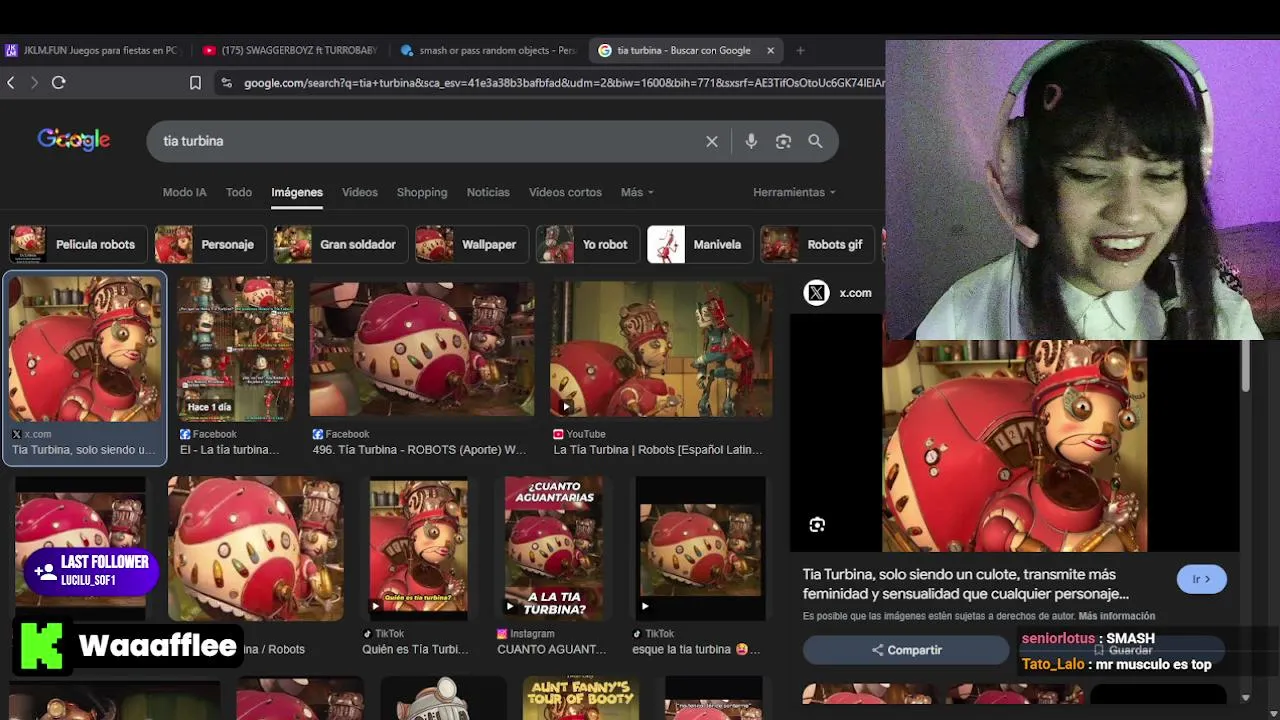Click the x.com source name in preview
Screen dimensions: 1280x720
[855, 293]
